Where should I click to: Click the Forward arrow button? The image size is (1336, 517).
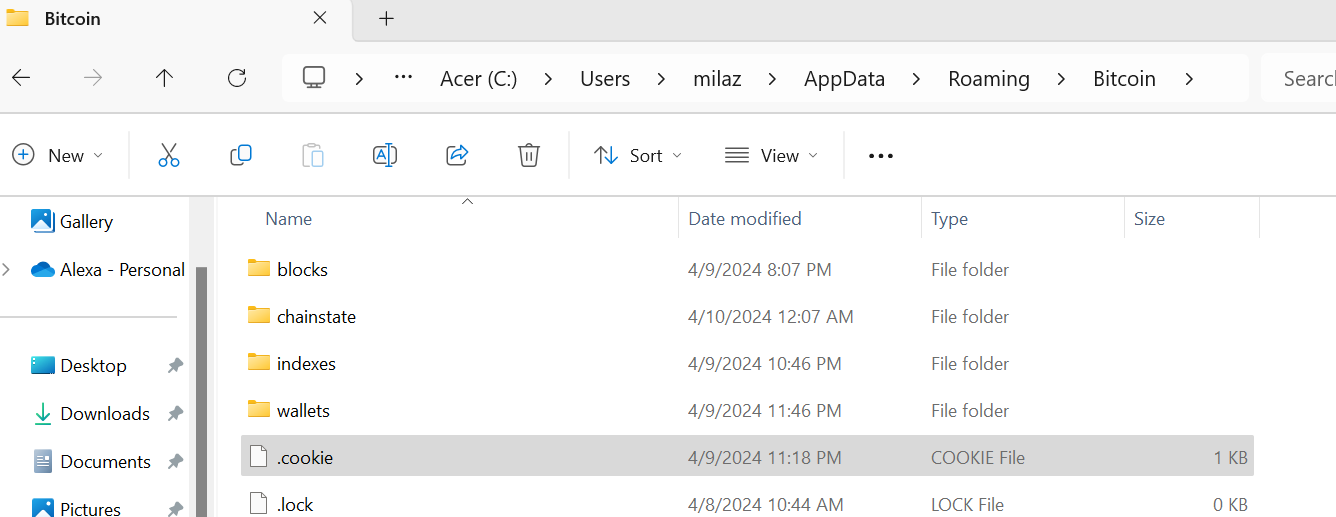coord(93,78)
